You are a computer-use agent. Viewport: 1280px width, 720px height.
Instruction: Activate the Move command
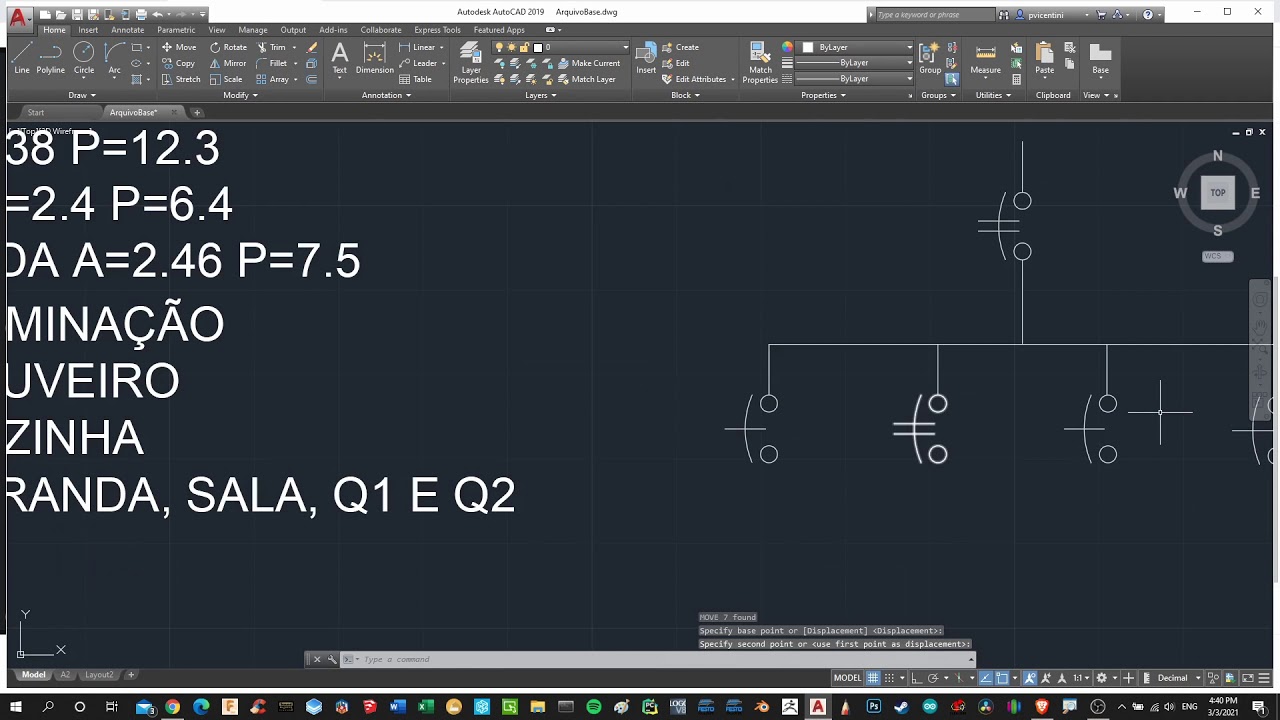click(179, 47)
